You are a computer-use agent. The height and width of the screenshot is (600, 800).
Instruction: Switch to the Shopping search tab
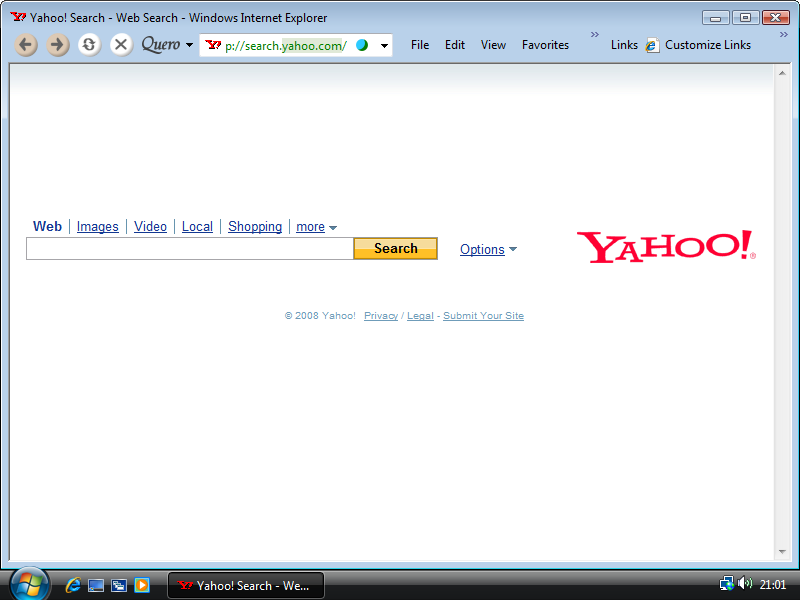255,227
